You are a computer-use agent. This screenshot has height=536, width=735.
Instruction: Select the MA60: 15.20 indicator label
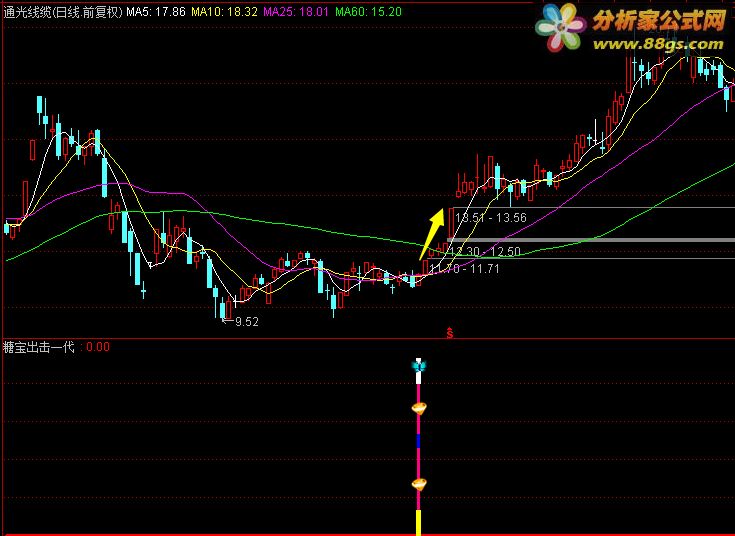coord(368,12)
